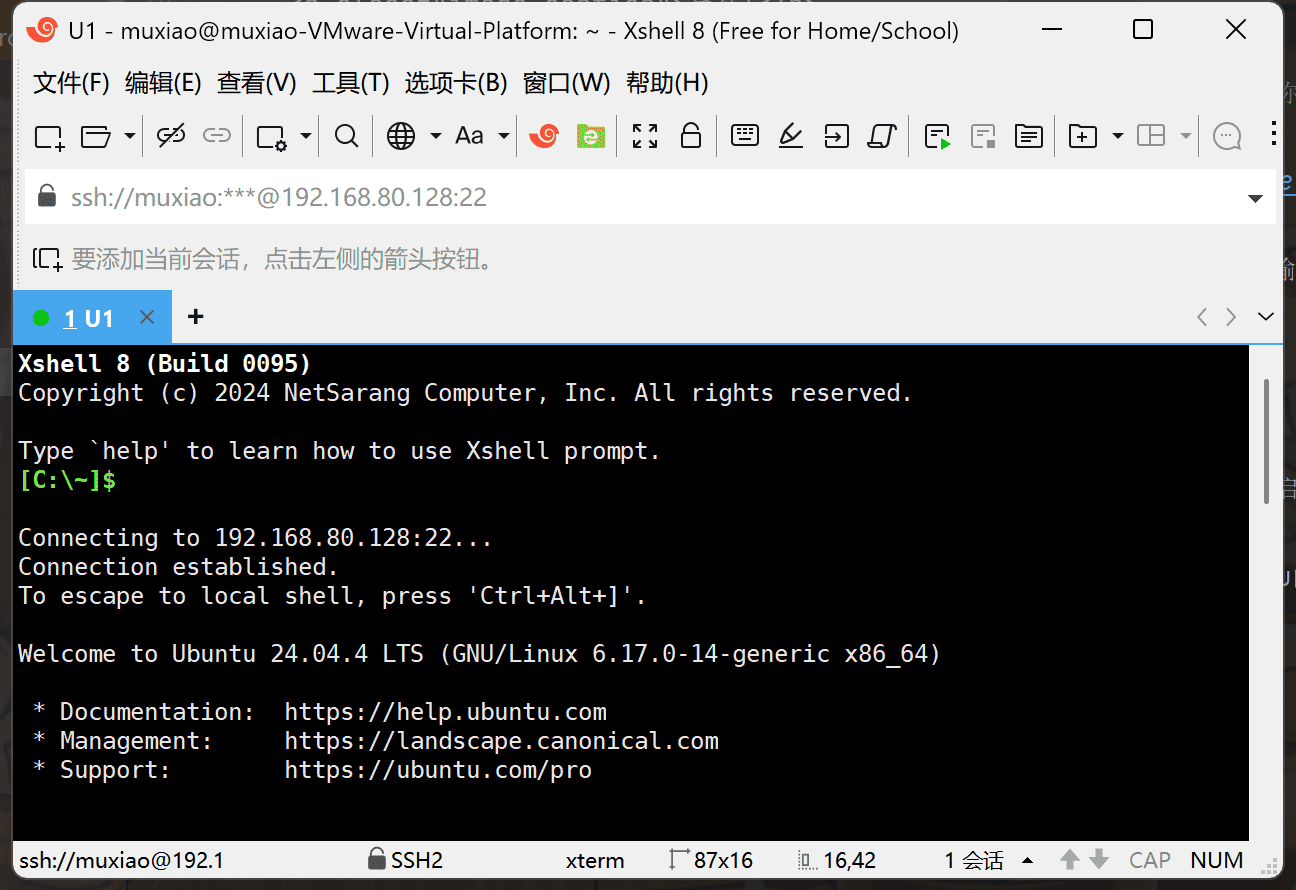Click https://ubuntu.com/pro in terminal
This screenshot has width=1296, height=890.
tap(438, 770)
